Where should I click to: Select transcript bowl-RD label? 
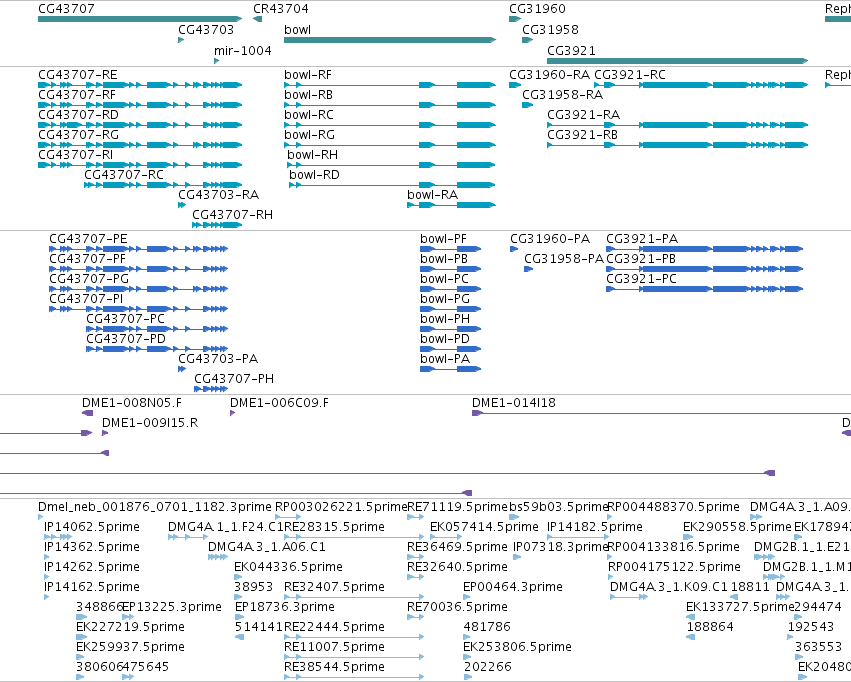pos(314,175)
